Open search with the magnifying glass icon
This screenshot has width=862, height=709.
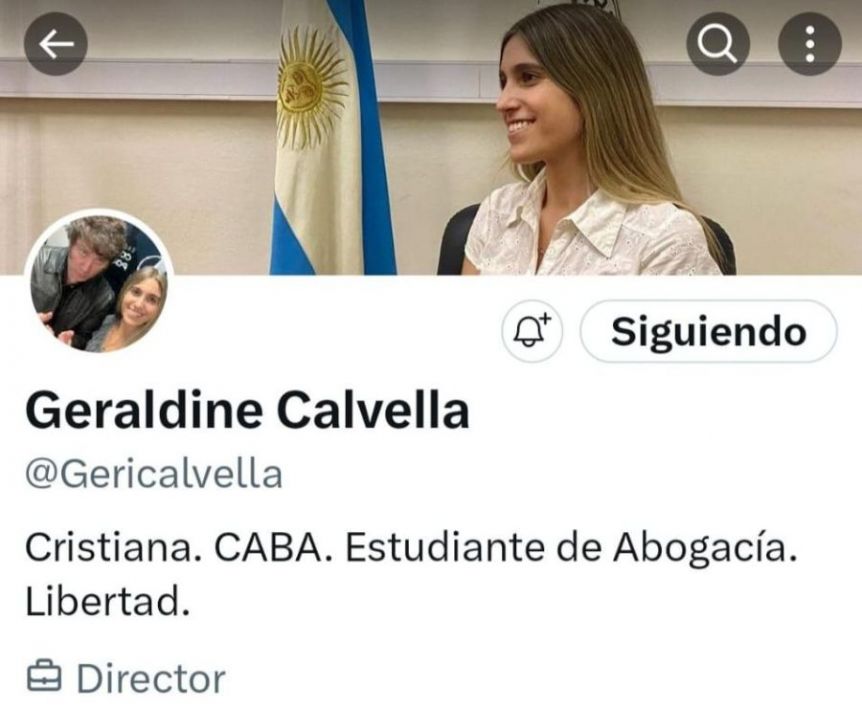718,43
